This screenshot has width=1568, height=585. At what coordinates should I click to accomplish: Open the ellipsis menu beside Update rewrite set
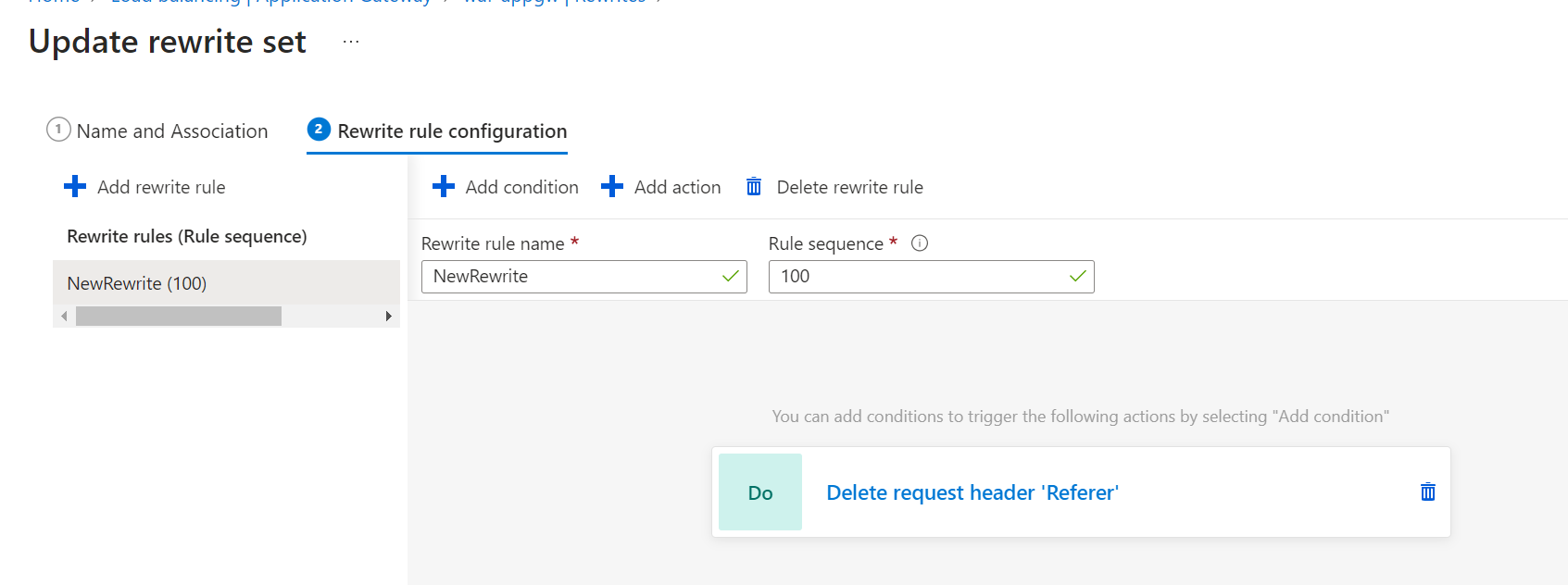(351, 42)
